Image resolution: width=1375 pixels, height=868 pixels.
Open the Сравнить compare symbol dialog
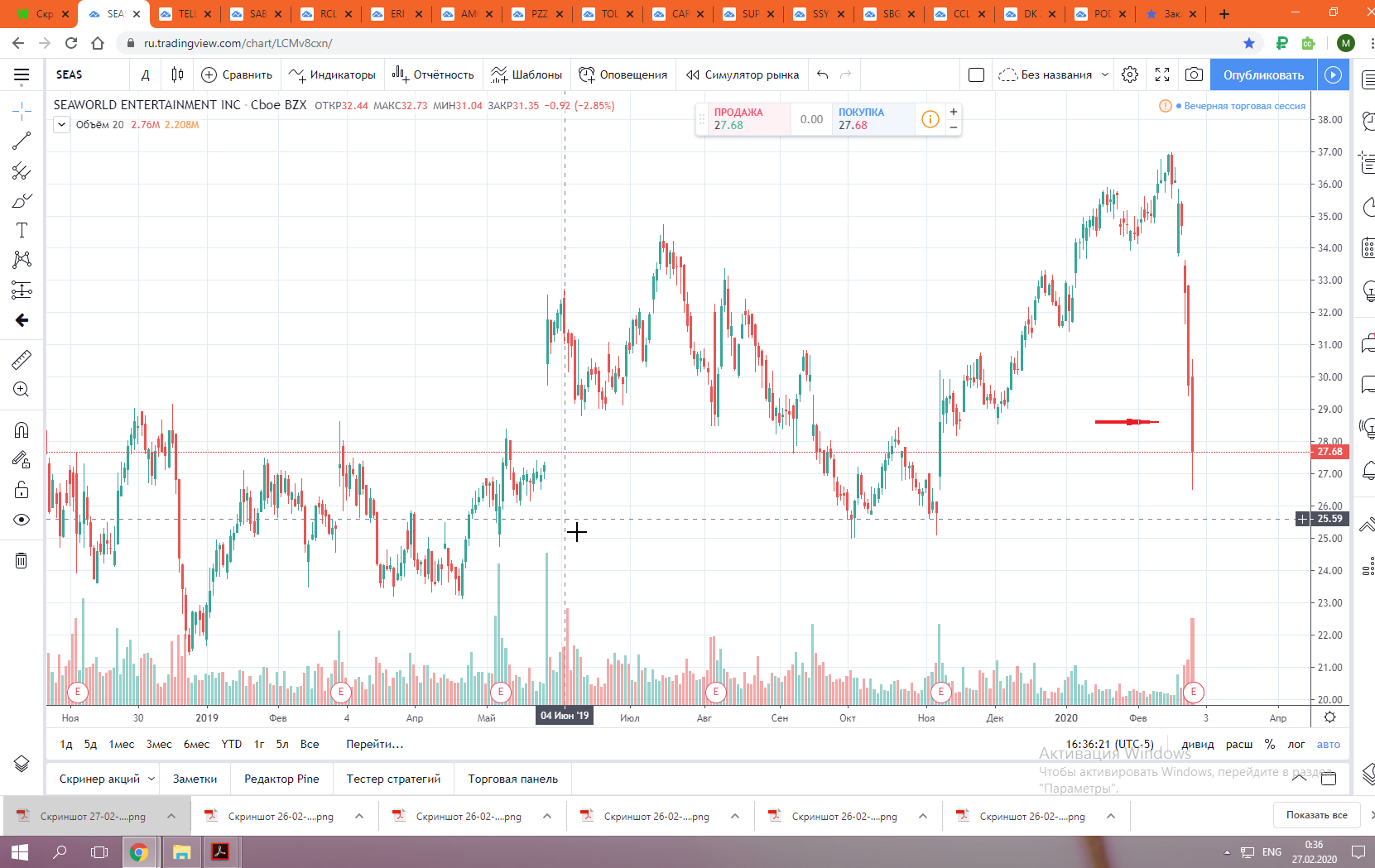coord(237,74)
